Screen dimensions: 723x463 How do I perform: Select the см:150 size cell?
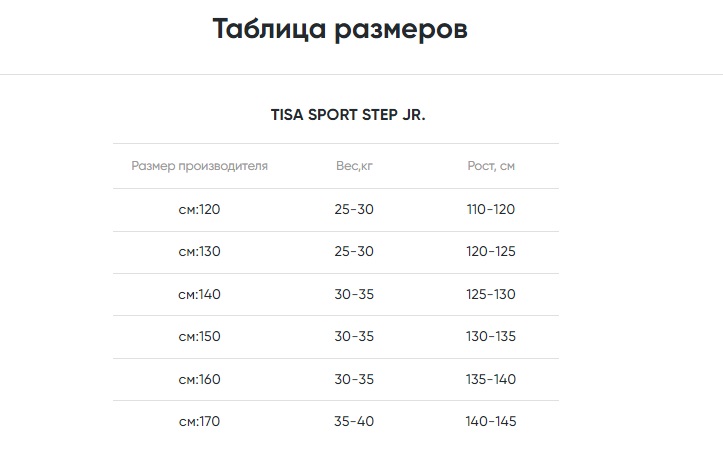click(x=199, y=336)
